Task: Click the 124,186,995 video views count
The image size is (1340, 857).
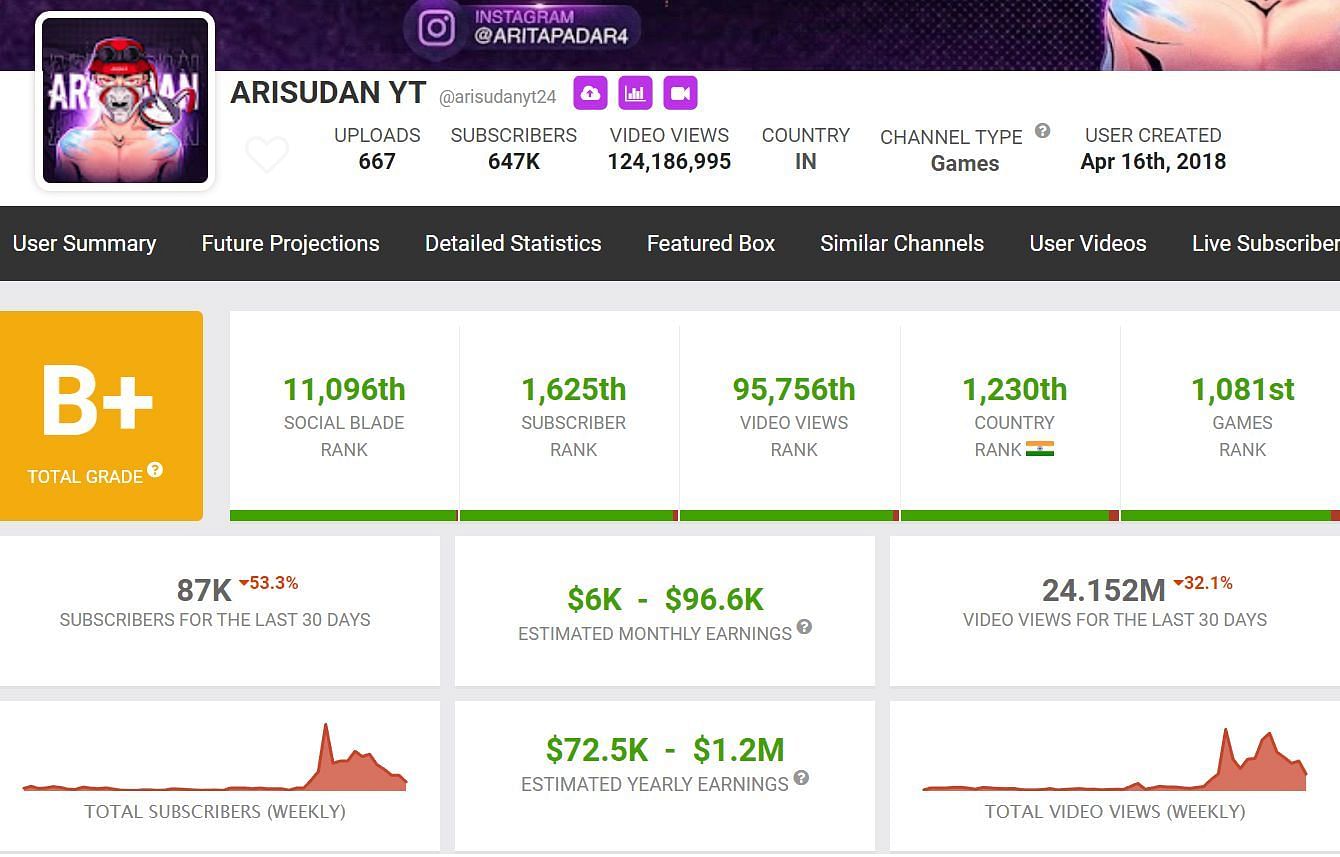Action: pos(669,161)
